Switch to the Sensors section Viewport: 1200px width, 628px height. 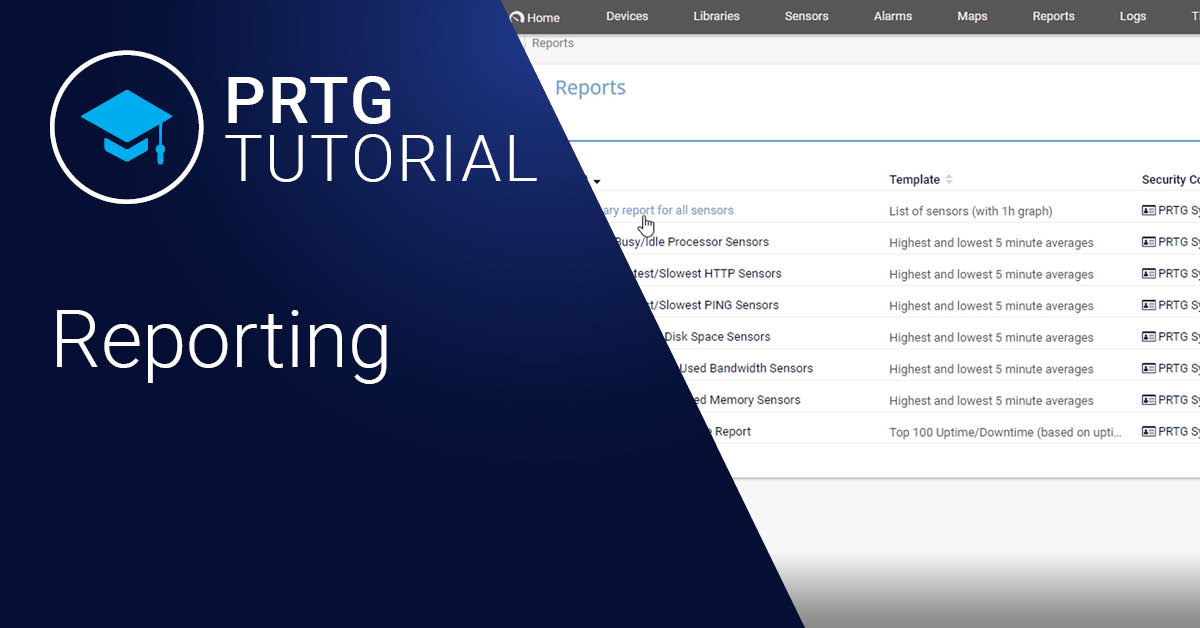tap(806, 16)
